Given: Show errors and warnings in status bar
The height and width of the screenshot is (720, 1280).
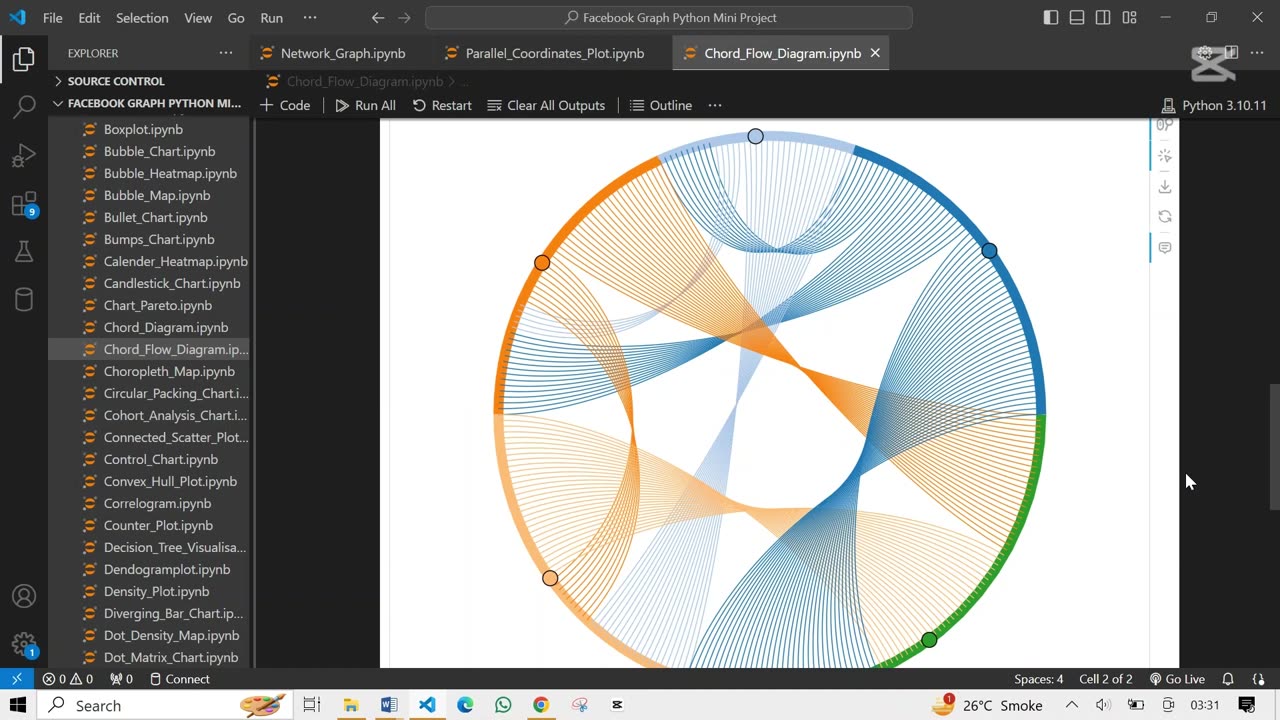Looking at the screenshot, I should (68, 679).
